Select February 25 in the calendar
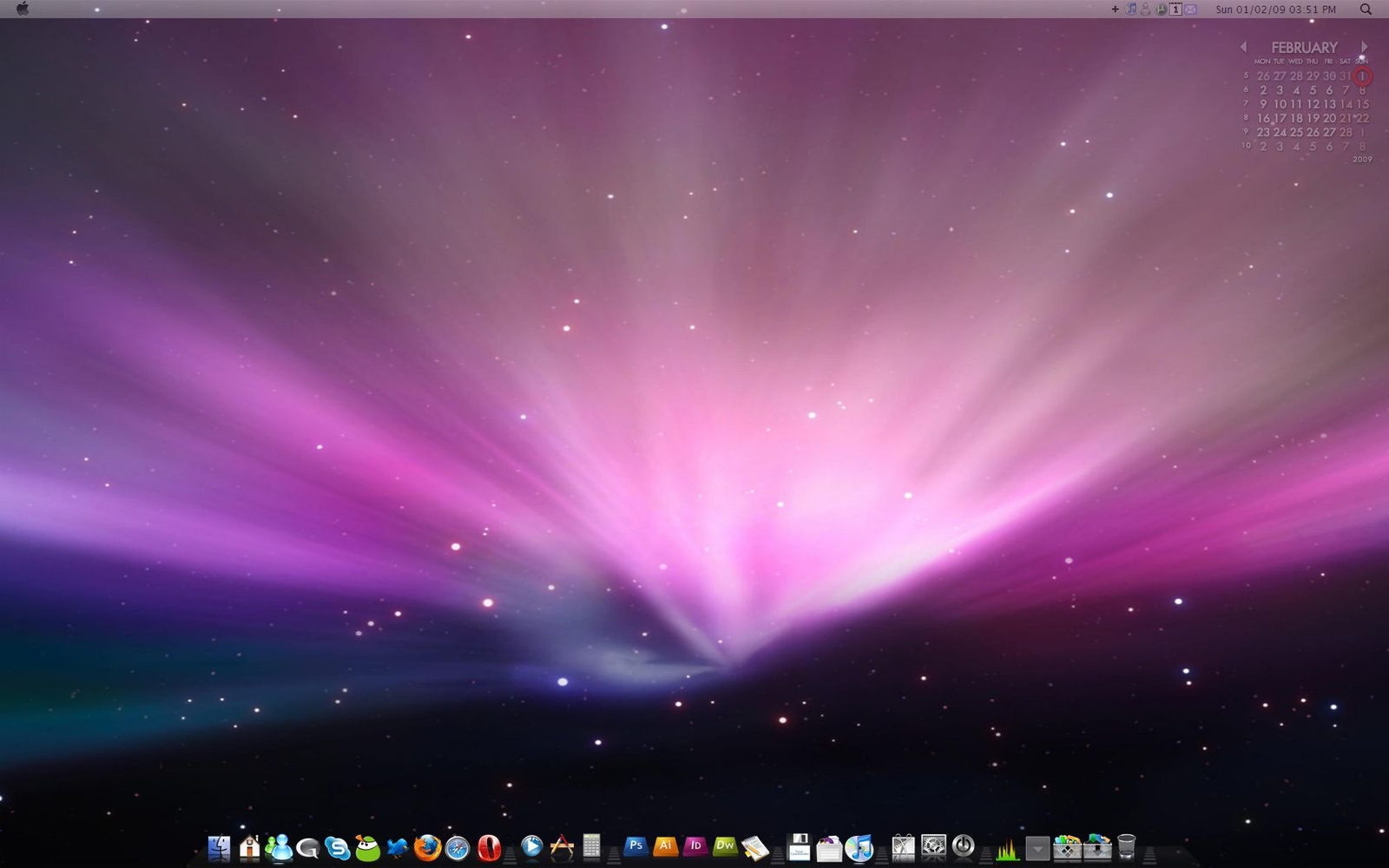This screenshot has height=868, width=1389. (1296, 132)
